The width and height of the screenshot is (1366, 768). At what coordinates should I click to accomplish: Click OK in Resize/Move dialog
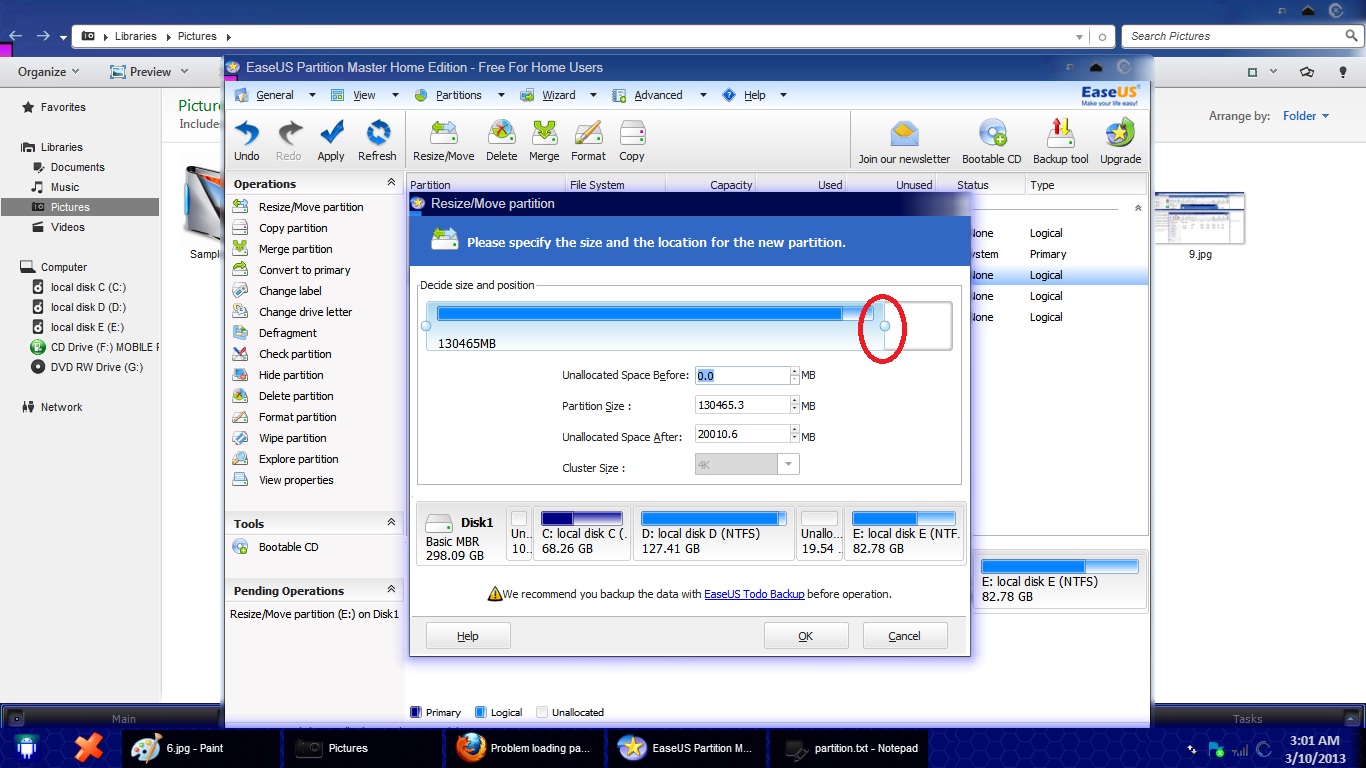click(x=806, y=636)
